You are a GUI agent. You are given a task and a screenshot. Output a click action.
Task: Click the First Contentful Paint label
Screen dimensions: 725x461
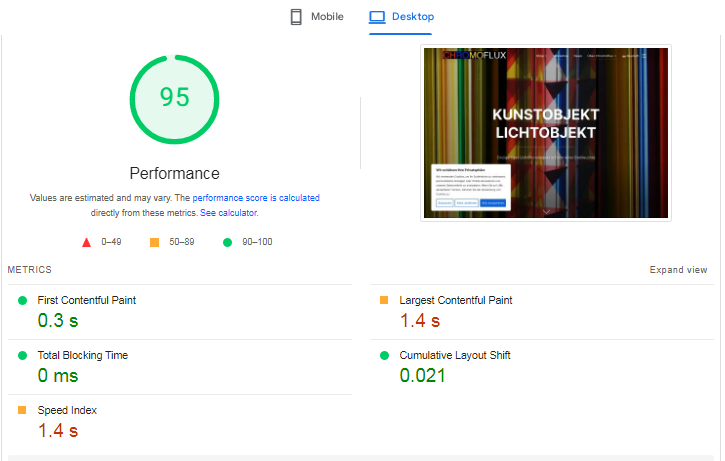click(86, 301)
